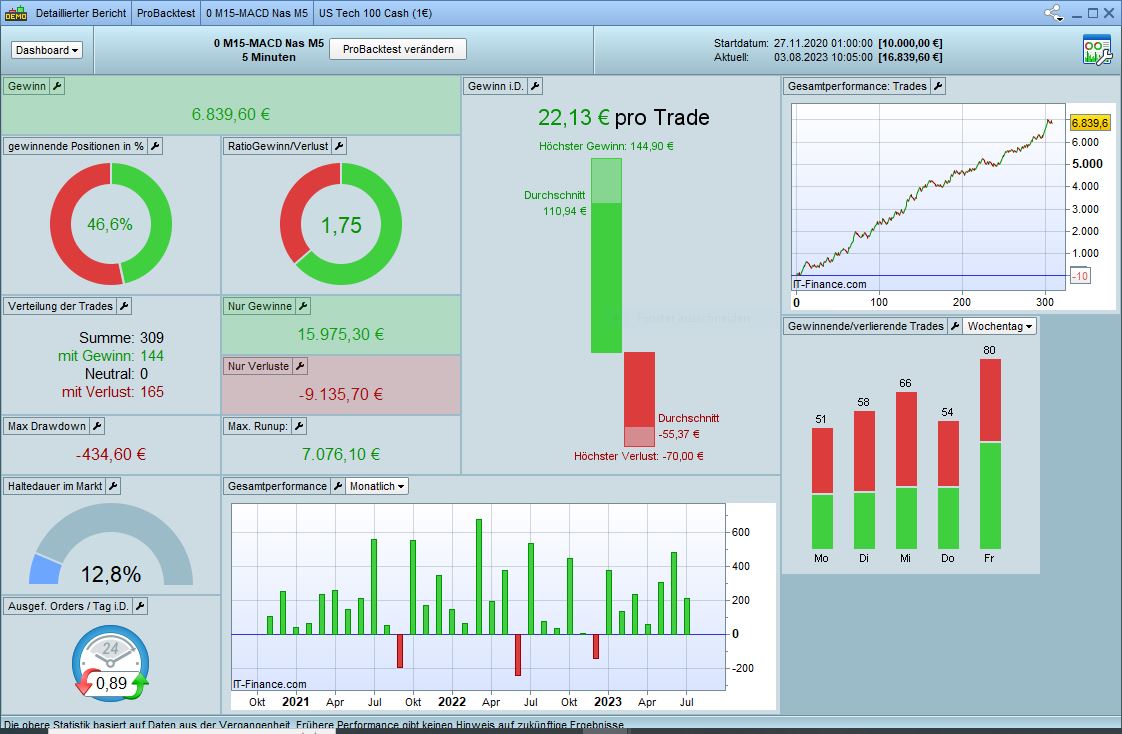Click the Aktuell 03.08.2023 text
The height and width of the screenshot is (734, 1122).
[828, 57]
